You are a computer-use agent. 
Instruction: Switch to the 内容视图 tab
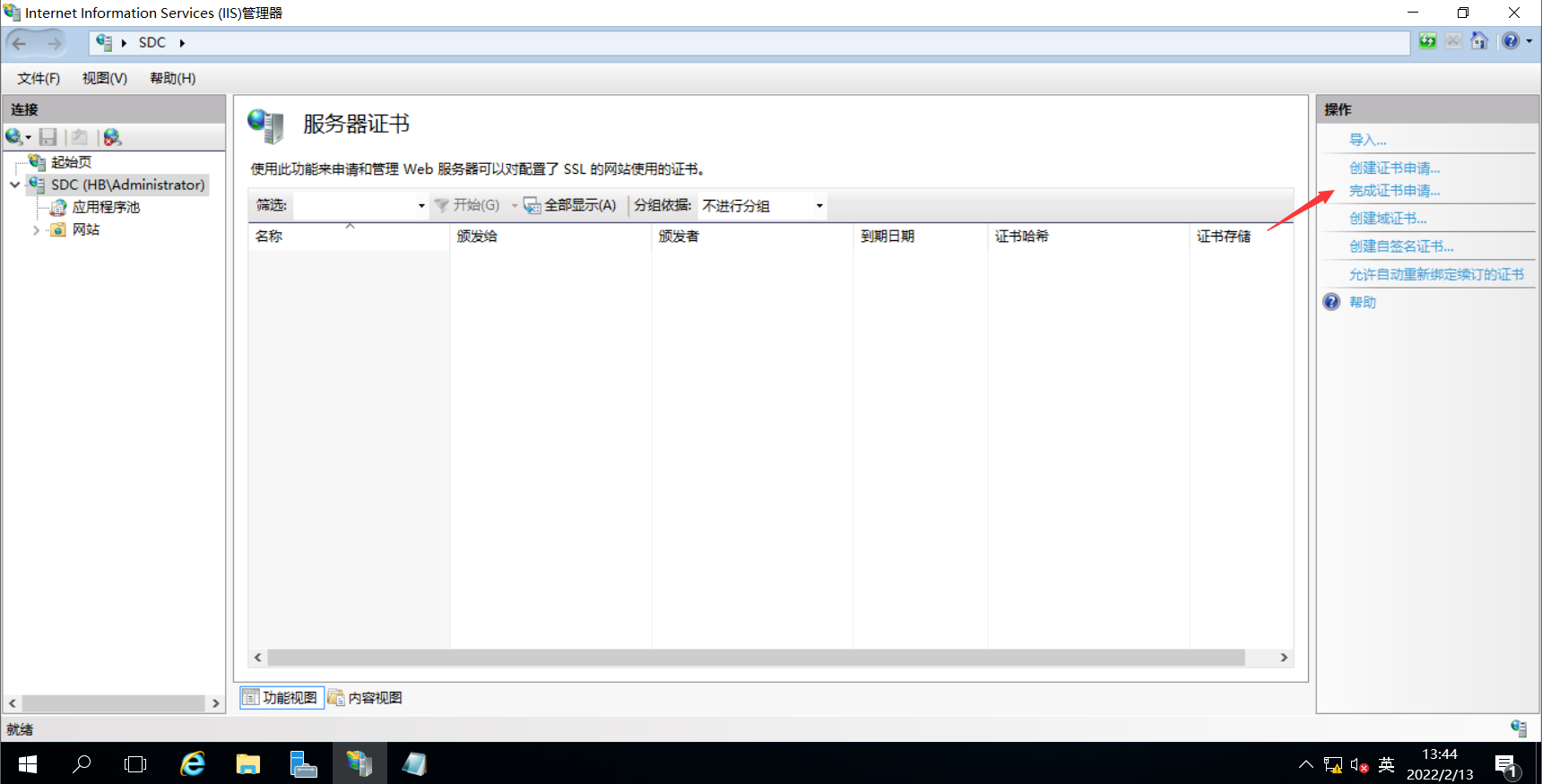pos(365,697)
